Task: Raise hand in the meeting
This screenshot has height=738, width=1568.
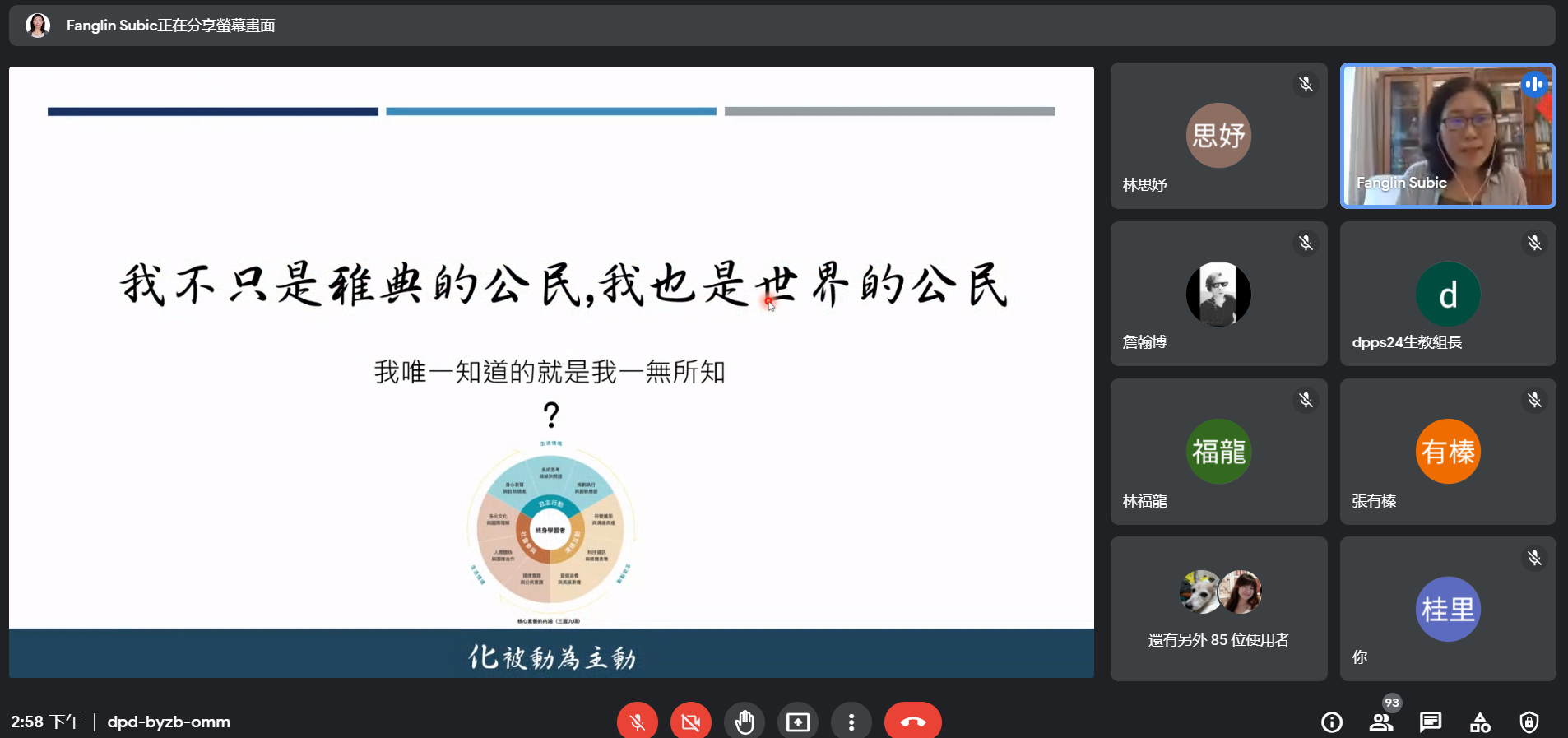Action: tap(744, 722)
